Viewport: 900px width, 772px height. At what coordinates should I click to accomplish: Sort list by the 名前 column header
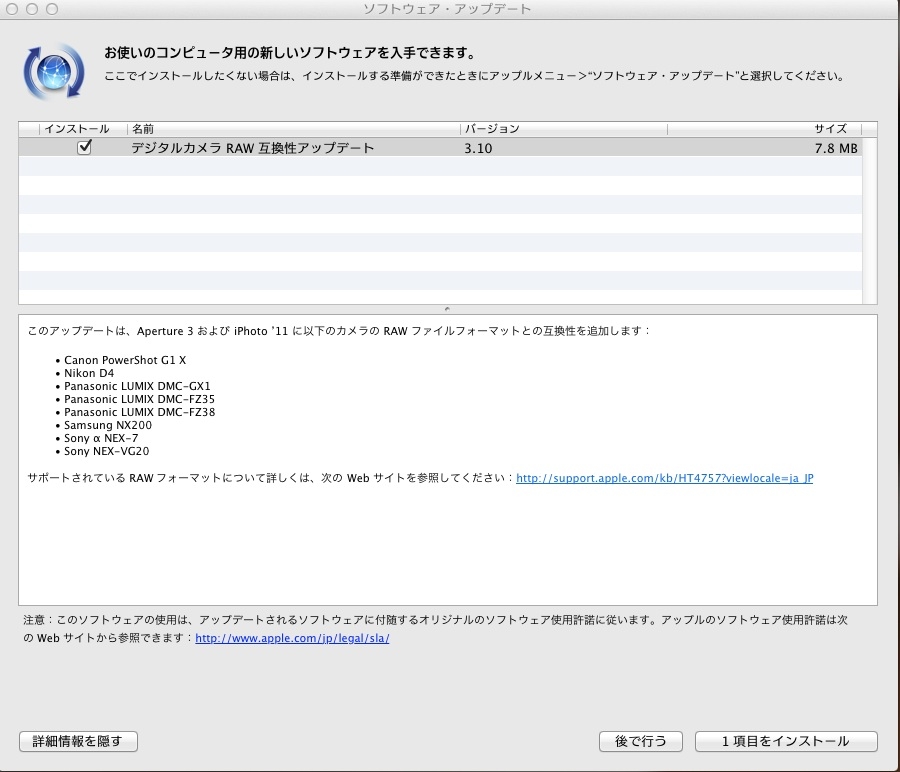pos(294,129)
